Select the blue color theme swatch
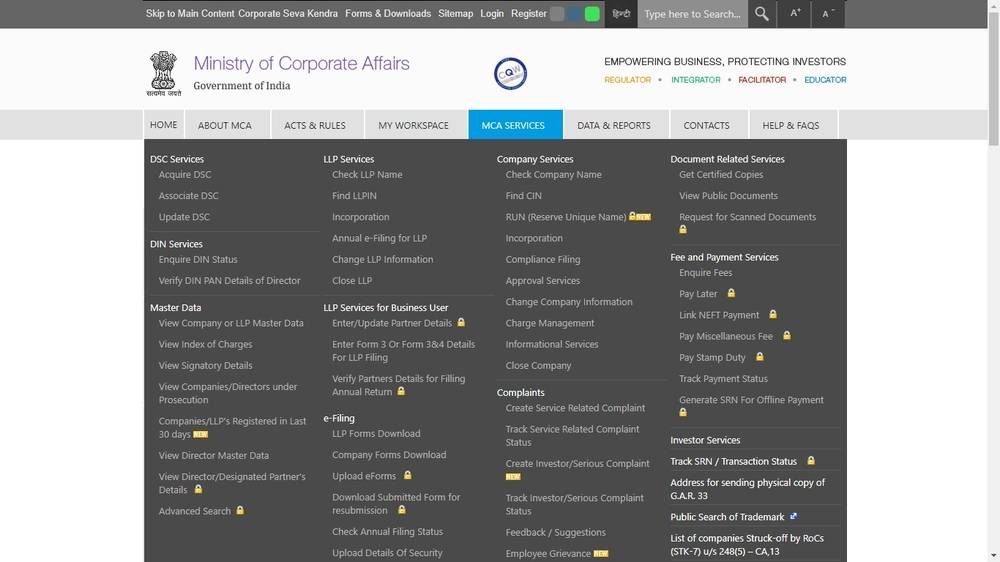 [x=574, y=14]
